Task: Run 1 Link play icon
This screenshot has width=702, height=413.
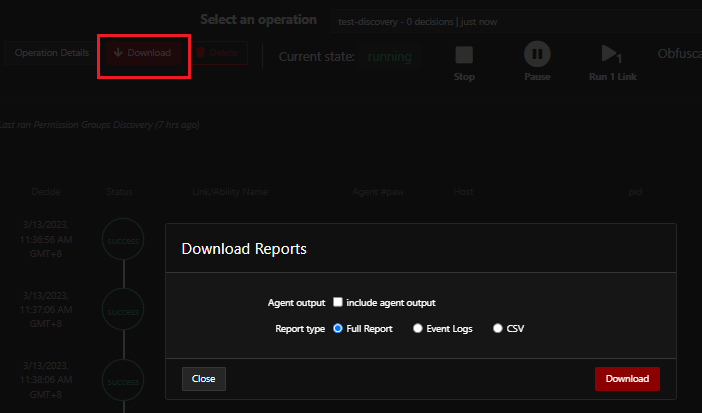Action: pyautogui.click(x=612, y=54)
